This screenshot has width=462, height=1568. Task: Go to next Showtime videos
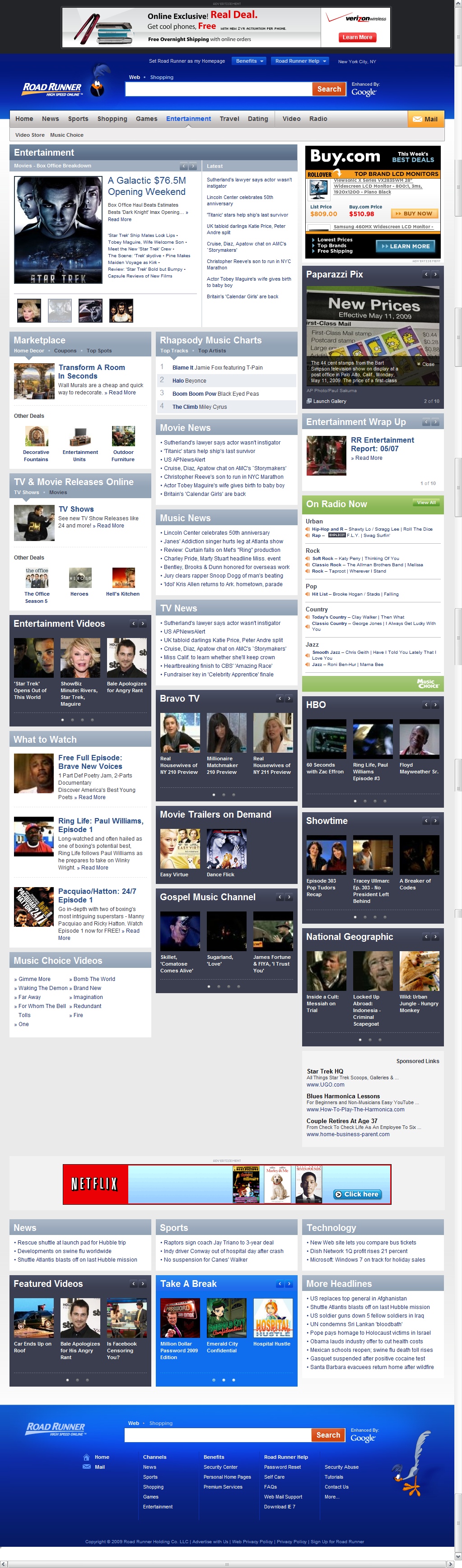[435, 821]
